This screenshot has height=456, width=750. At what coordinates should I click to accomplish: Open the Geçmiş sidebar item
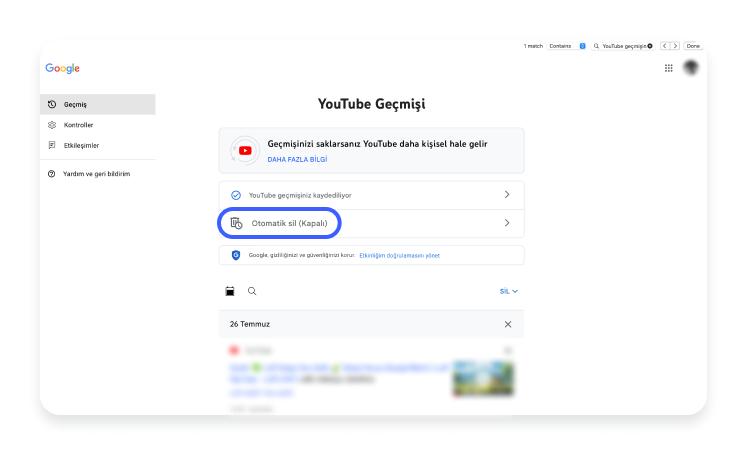coord(98,104)
